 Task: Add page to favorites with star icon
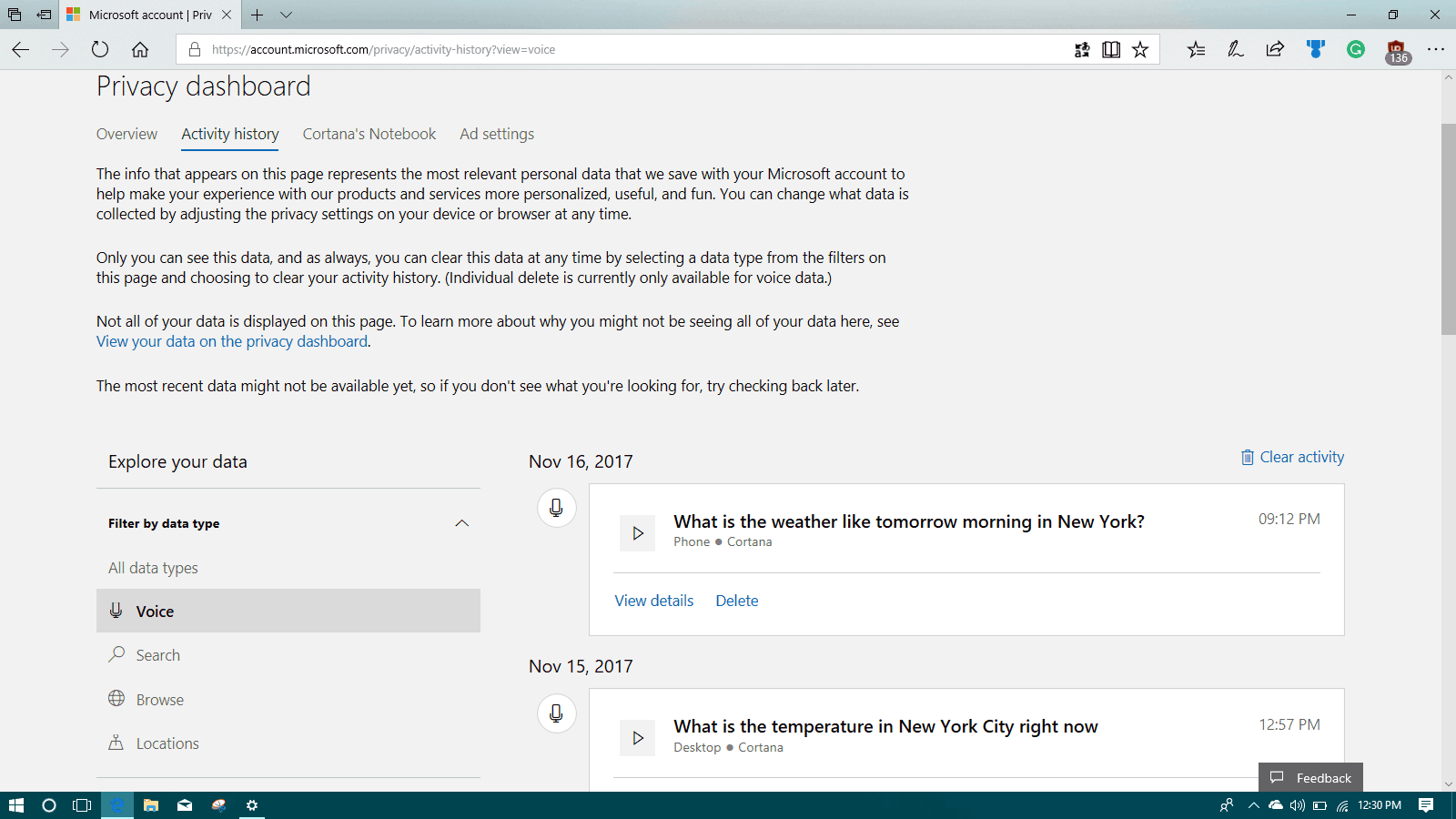[x=1140, y=50]
